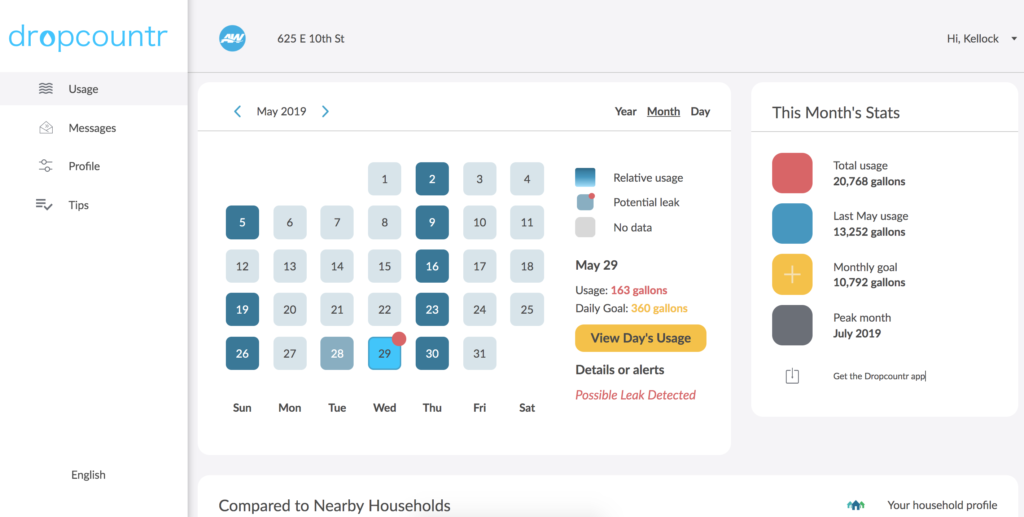Open the Your household profile link
Image resolution: width=1024 pixels, height=517 pixels.
[942, 505]
